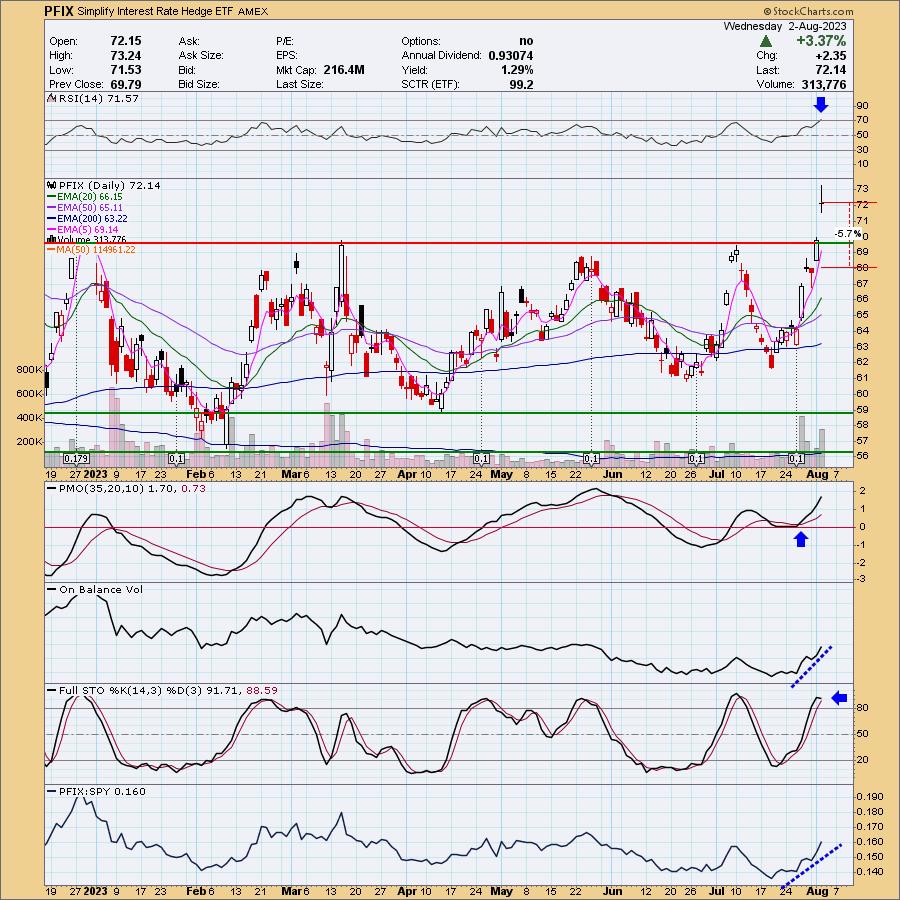Screen dimensions: 900x900
Task: Click the Options value no
Action: coord(526,41)
